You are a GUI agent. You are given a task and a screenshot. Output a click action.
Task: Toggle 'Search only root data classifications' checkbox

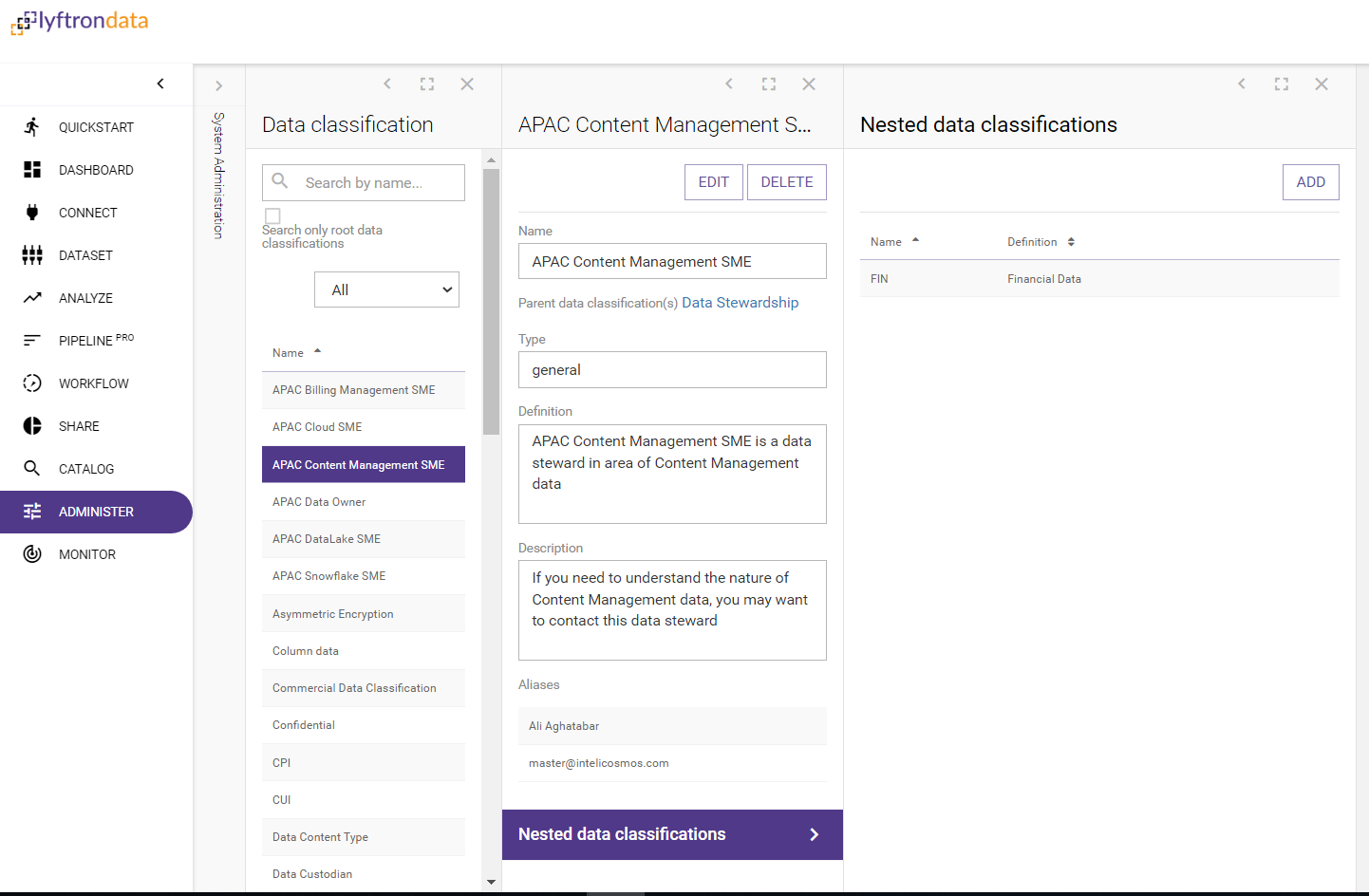click(x=272, y=216)
